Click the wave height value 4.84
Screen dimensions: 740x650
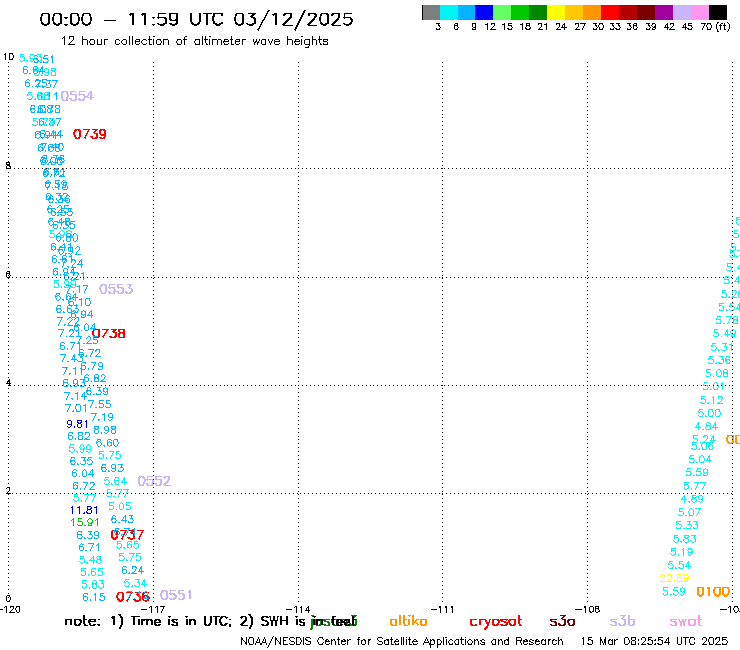point(706,426)
